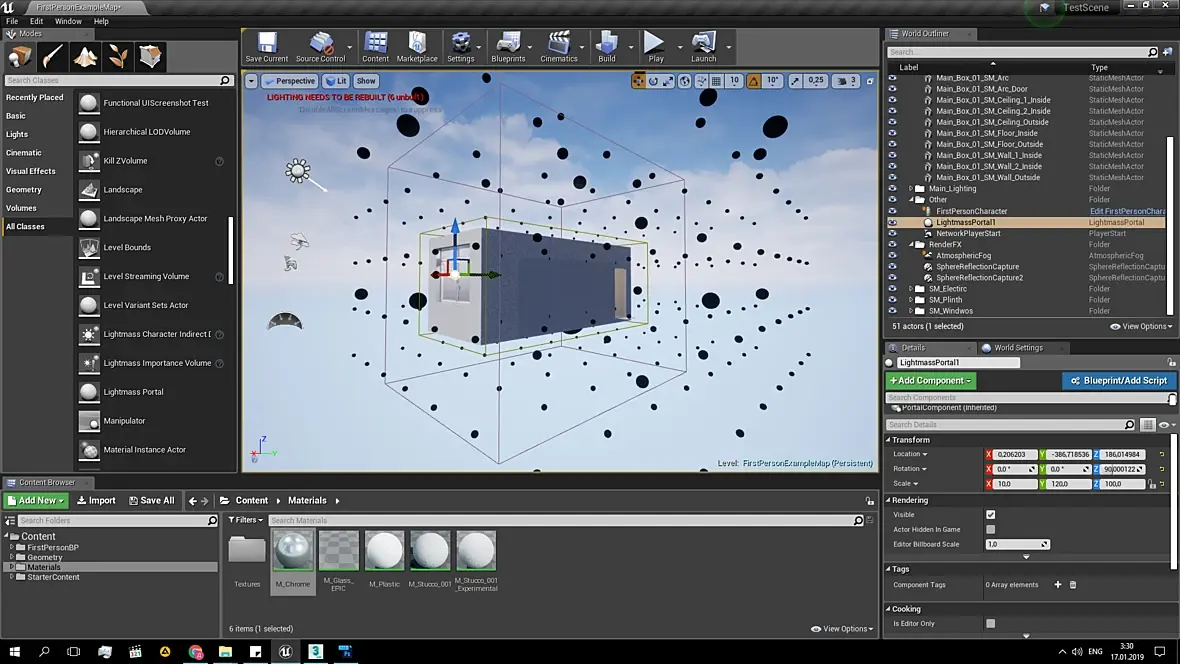1180x664 pixels.
Task: Click the Blueprint/Add Script button
Action: [x=1118, y=381]
